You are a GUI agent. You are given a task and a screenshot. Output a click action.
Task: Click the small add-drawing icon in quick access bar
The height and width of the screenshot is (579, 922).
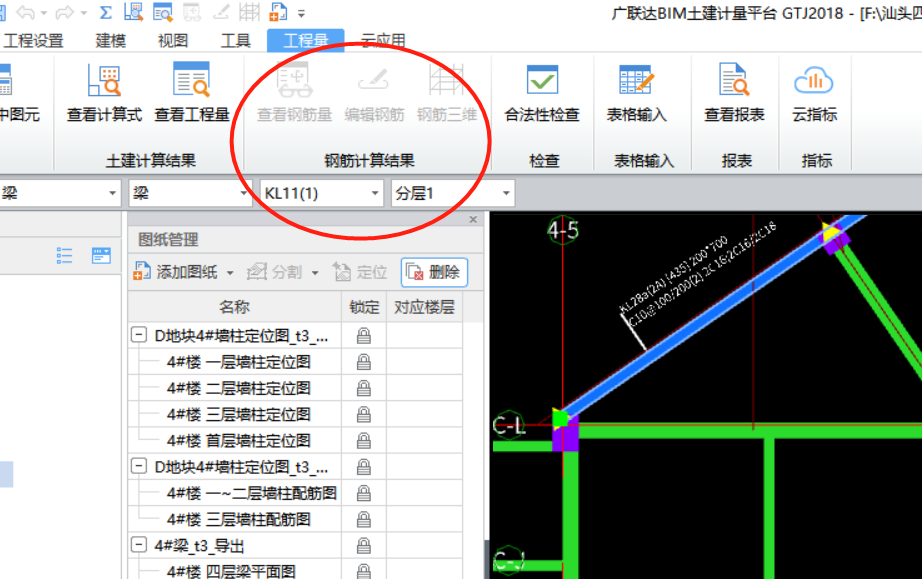278,12
